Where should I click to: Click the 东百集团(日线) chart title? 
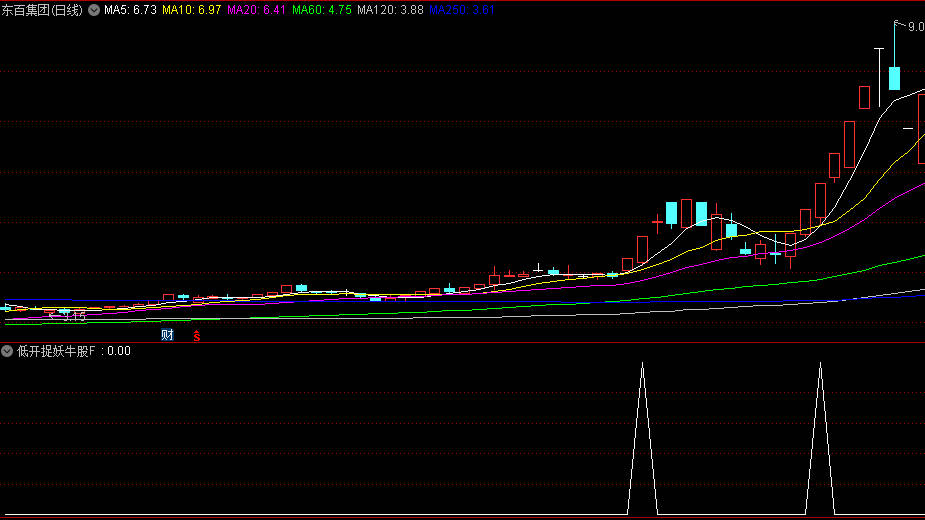coord(43,9)
